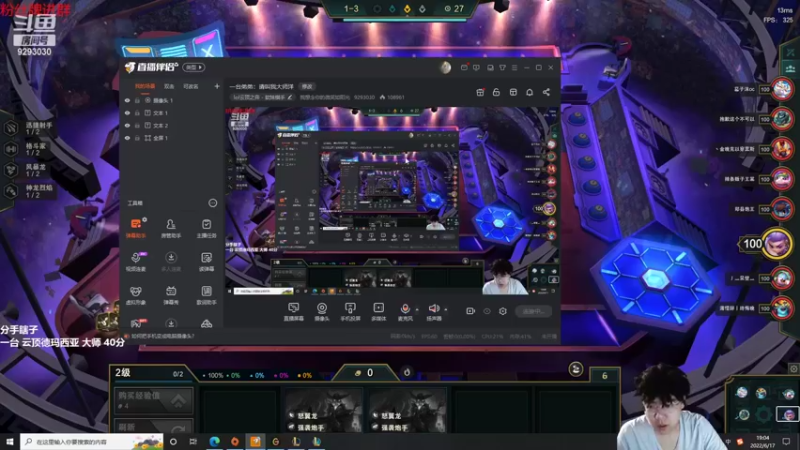Open the 弹幕助手 tool in toolbox
Image resolution: width=800 pixels, height=450 pixels.
136,228
